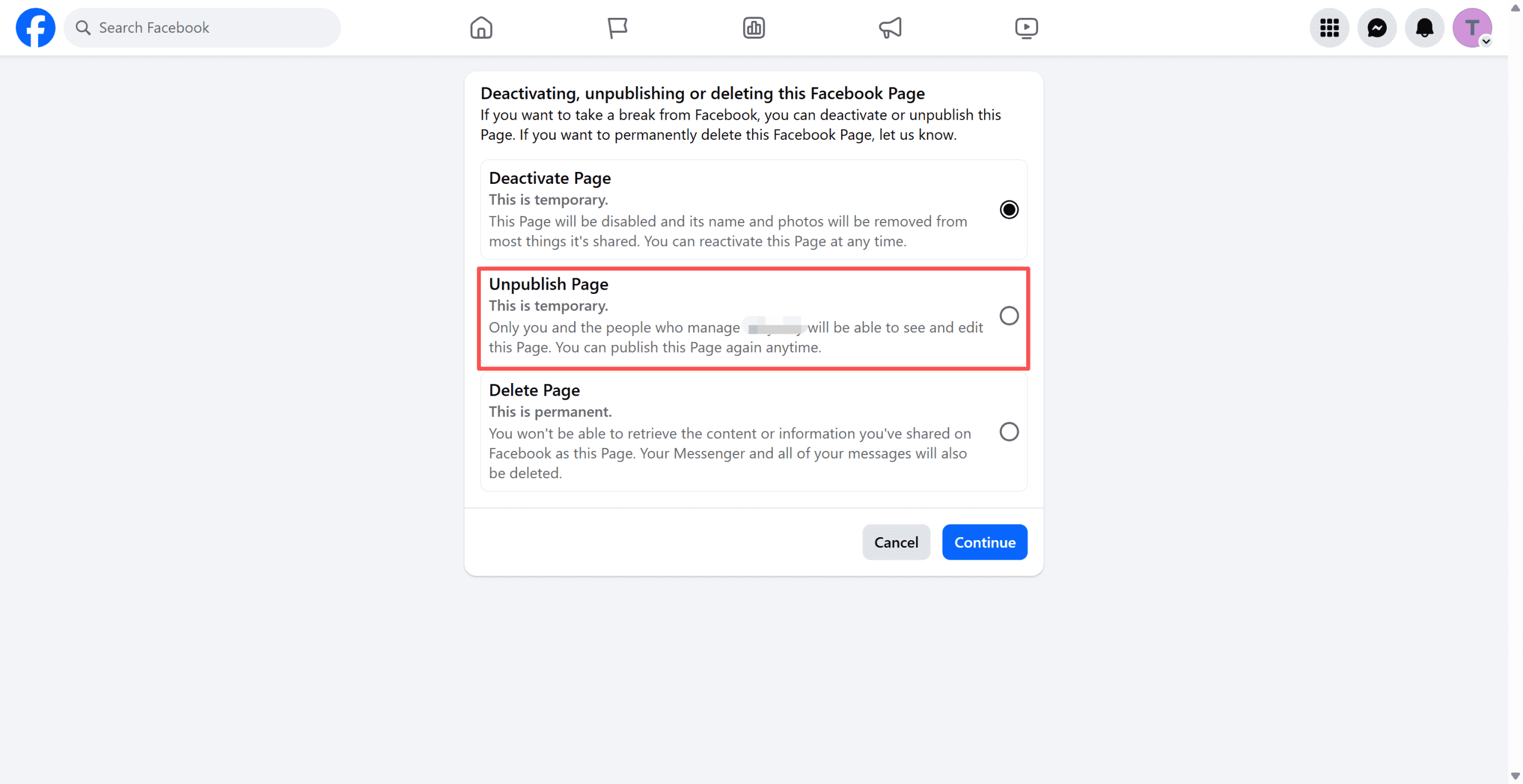Click the Delete Page option title
Image resolution: width=1523 pixels, height=784 pixels.
534,390
